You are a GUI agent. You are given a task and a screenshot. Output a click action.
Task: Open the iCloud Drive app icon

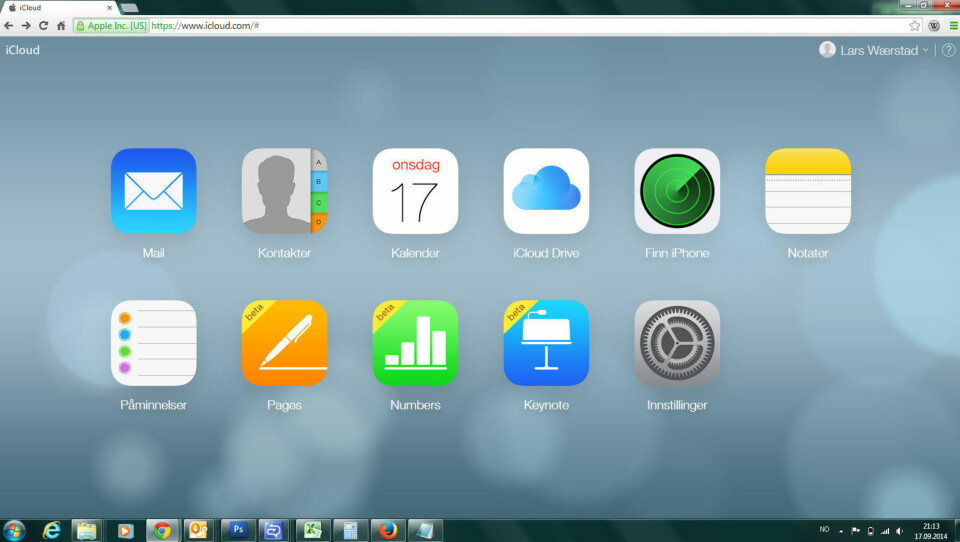(546, 190)
